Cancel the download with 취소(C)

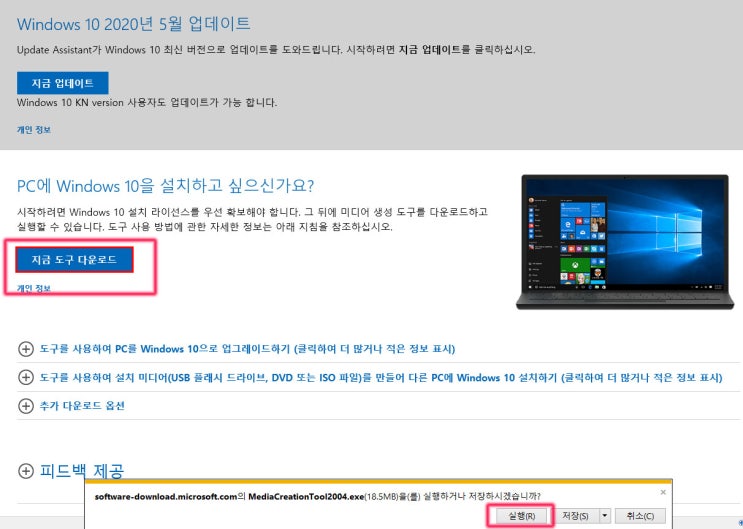pos(640,516)
